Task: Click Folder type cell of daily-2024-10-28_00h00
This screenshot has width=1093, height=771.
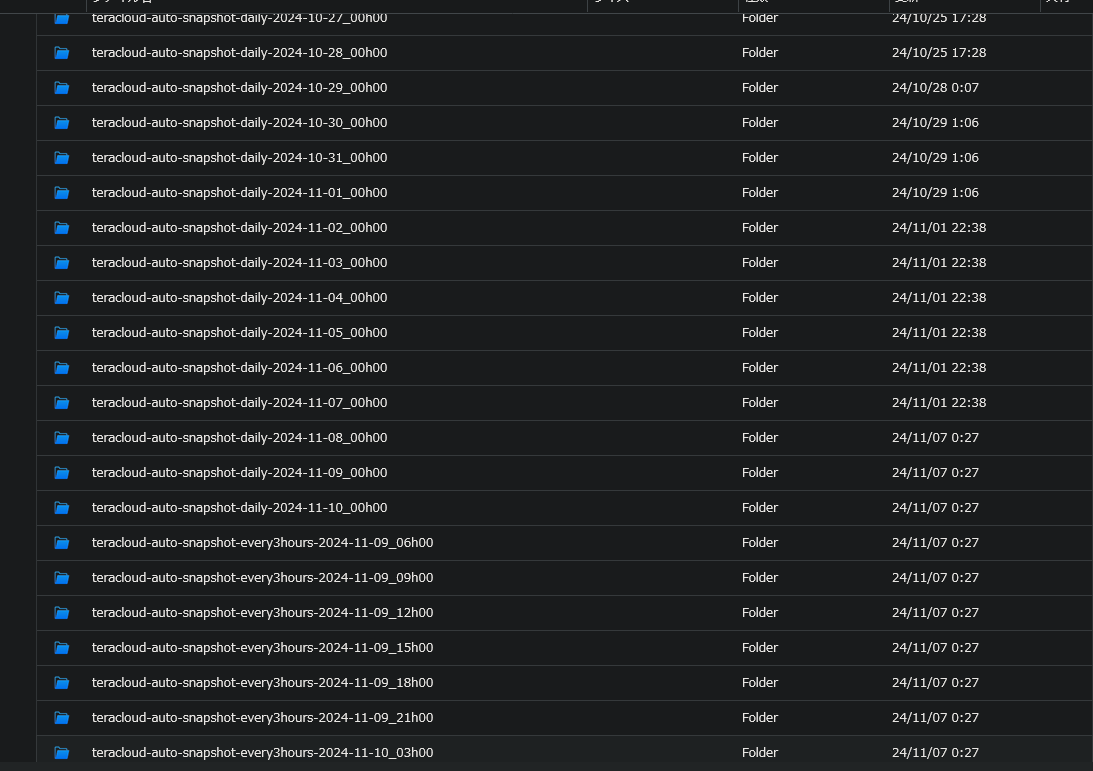Action: click(760, 53)
